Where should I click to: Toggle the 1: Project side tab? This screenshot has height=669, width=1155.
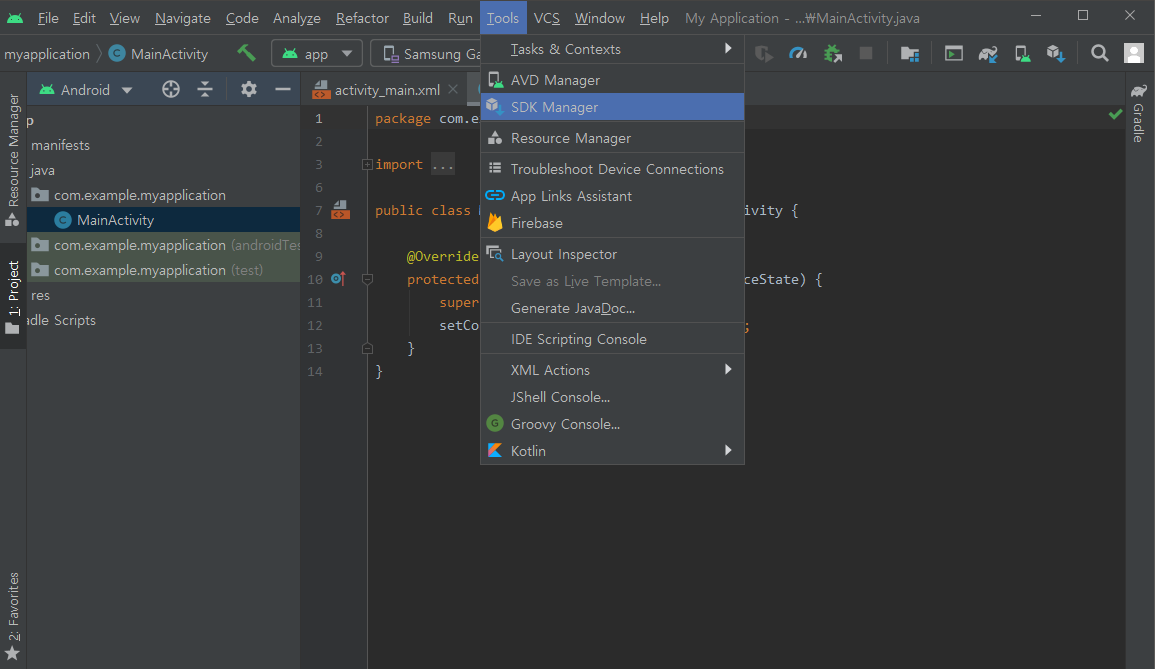coord(13,298)
